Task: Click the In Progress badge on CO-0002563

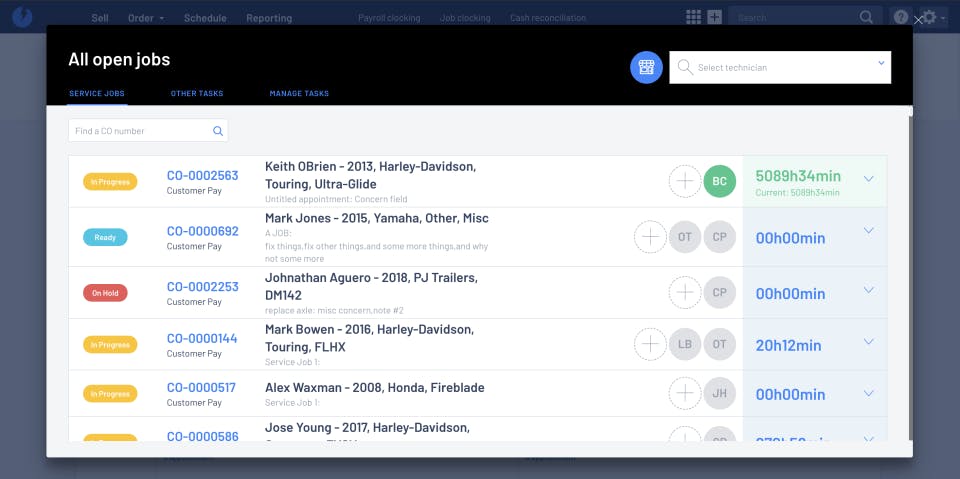Action: tap(110, 181)
